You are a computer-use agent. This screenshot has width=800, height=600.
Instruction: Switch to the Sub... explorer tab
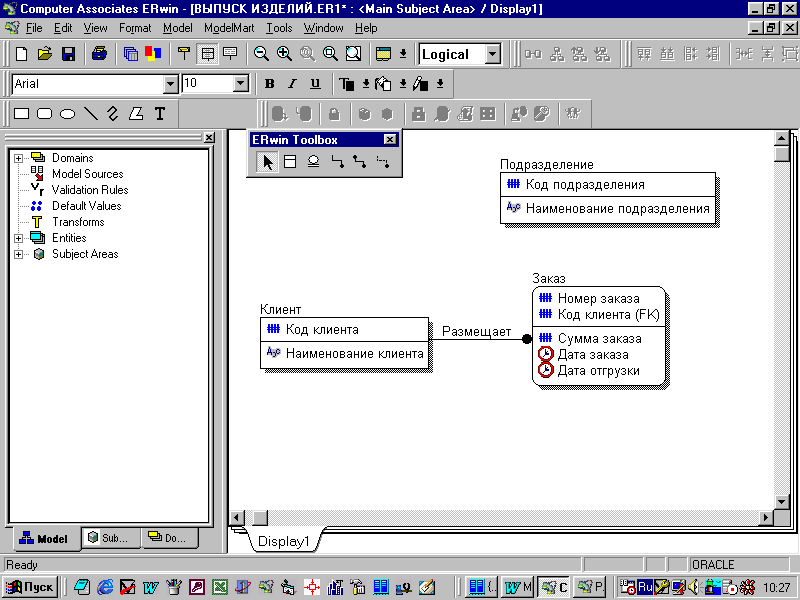coord(110,538)
